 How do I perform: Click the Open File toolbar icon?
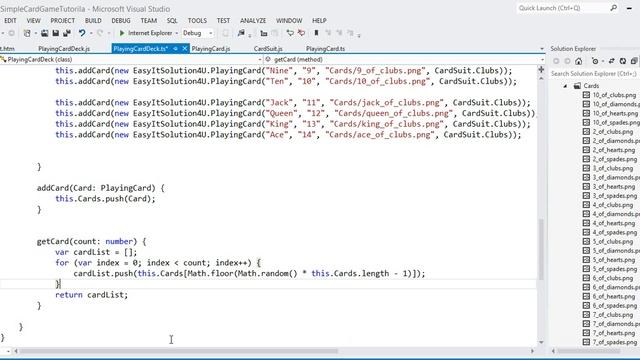[x=44, y=33]
